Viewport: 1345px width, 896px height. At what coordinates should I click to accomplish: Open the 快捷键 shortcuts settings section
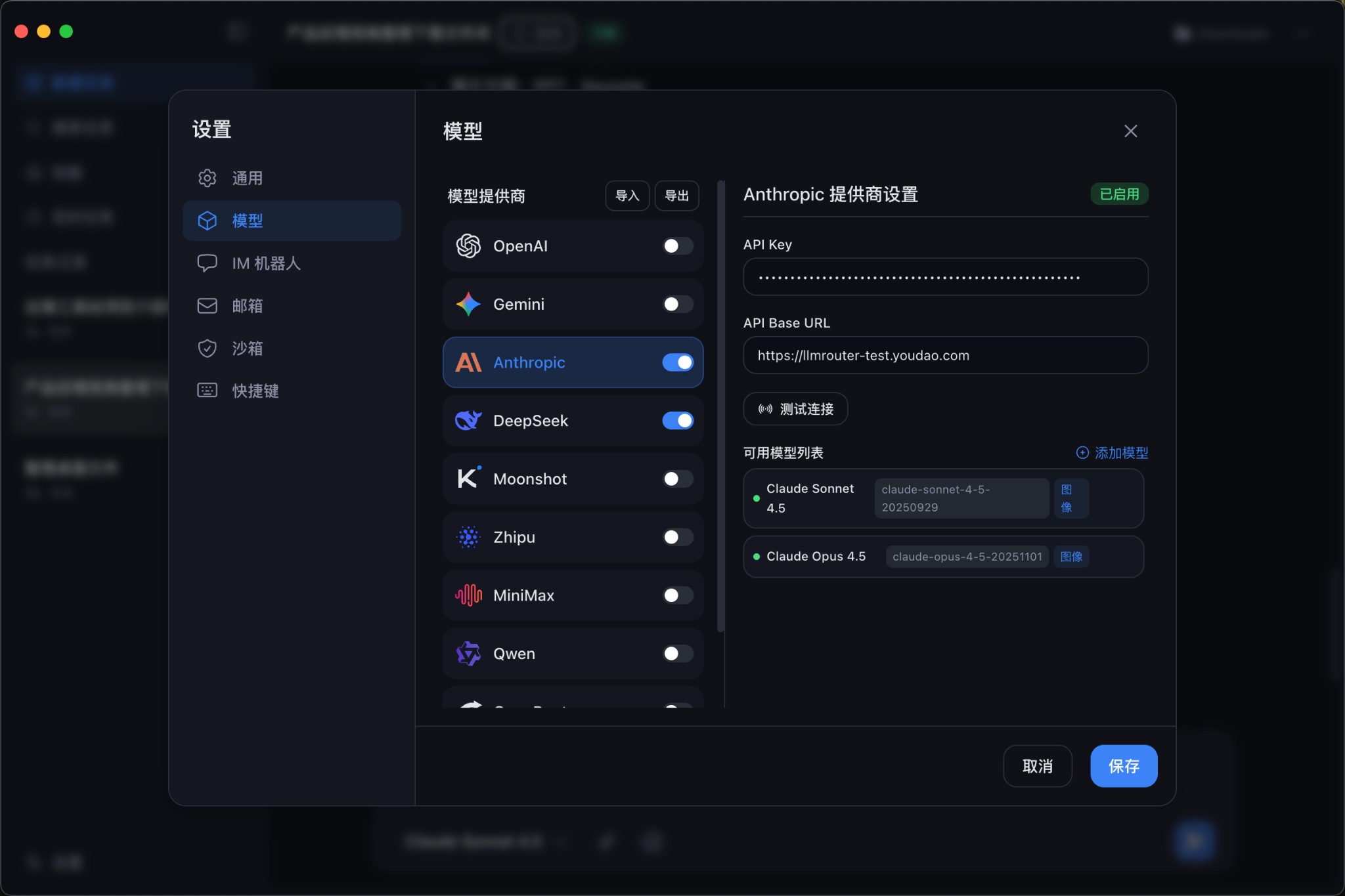(x=292, y=391)
